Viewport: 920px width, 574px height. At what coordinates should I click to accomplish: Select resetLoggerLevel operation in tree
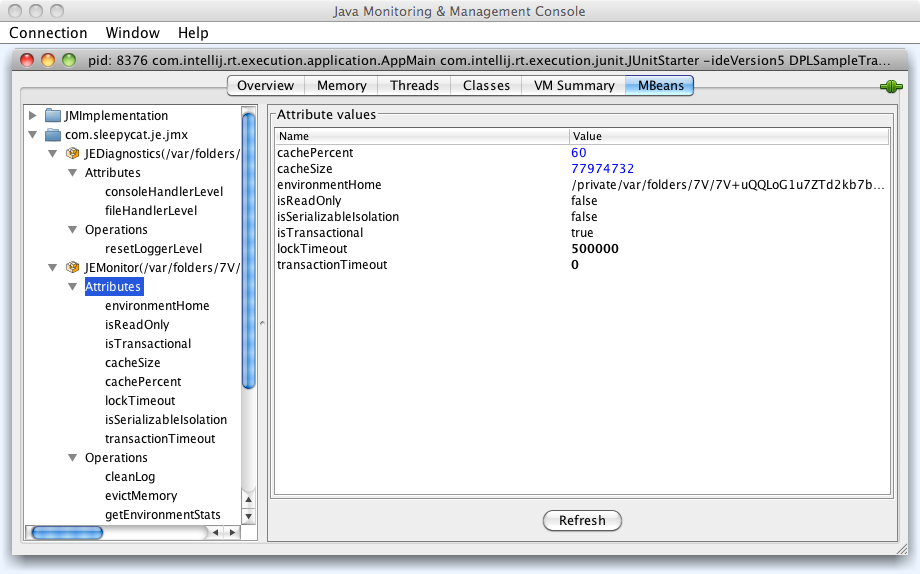[x=153, y=249]
